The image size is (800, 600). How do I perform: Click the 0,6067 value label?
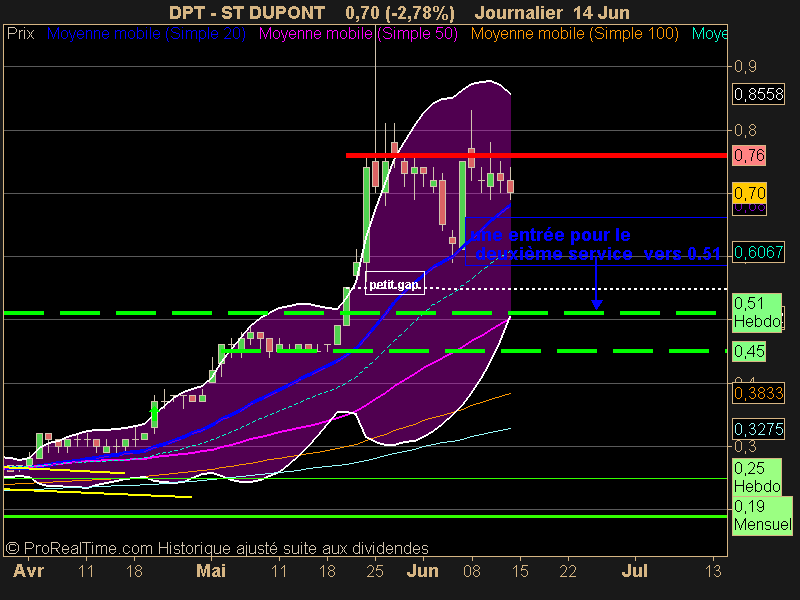[758, 252]
